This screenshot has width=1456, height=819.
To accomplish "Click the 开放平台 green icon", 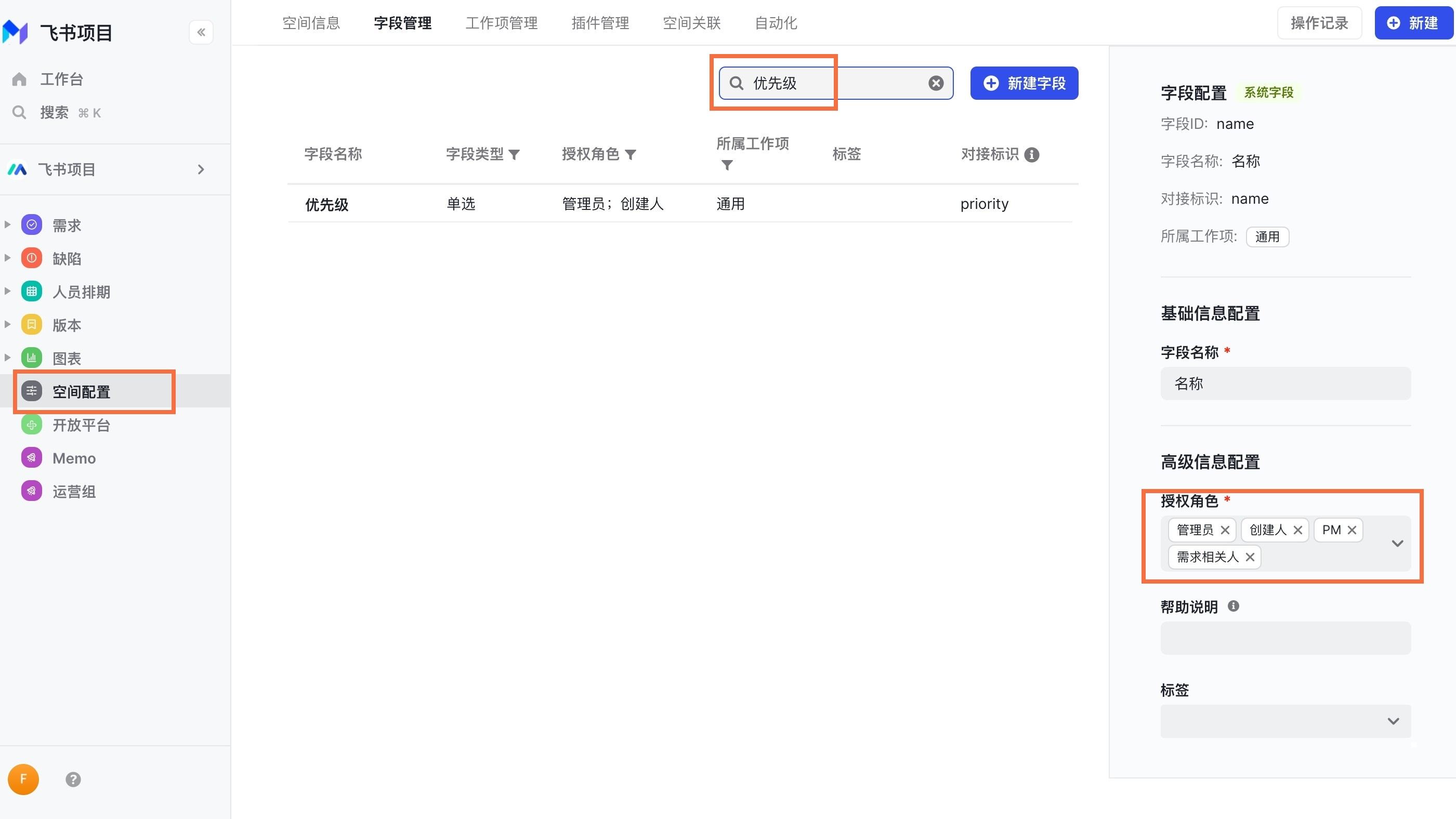I will point(32,425).
